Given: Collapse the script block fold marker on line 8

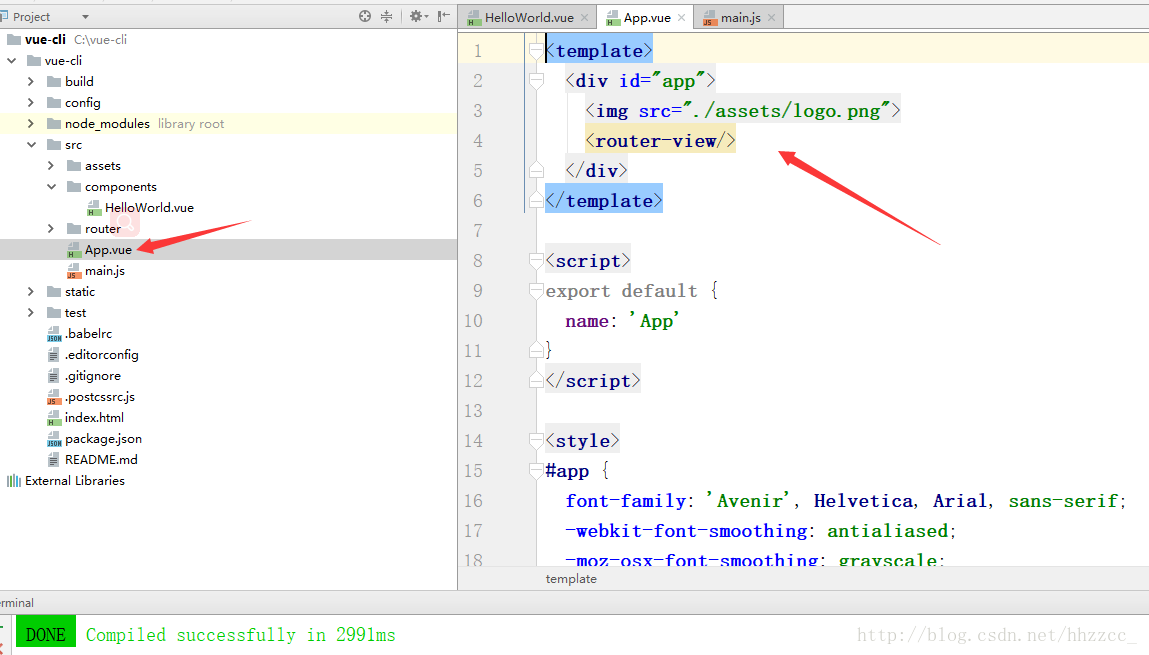Looking at the screenshot, I should click(536, 261).
